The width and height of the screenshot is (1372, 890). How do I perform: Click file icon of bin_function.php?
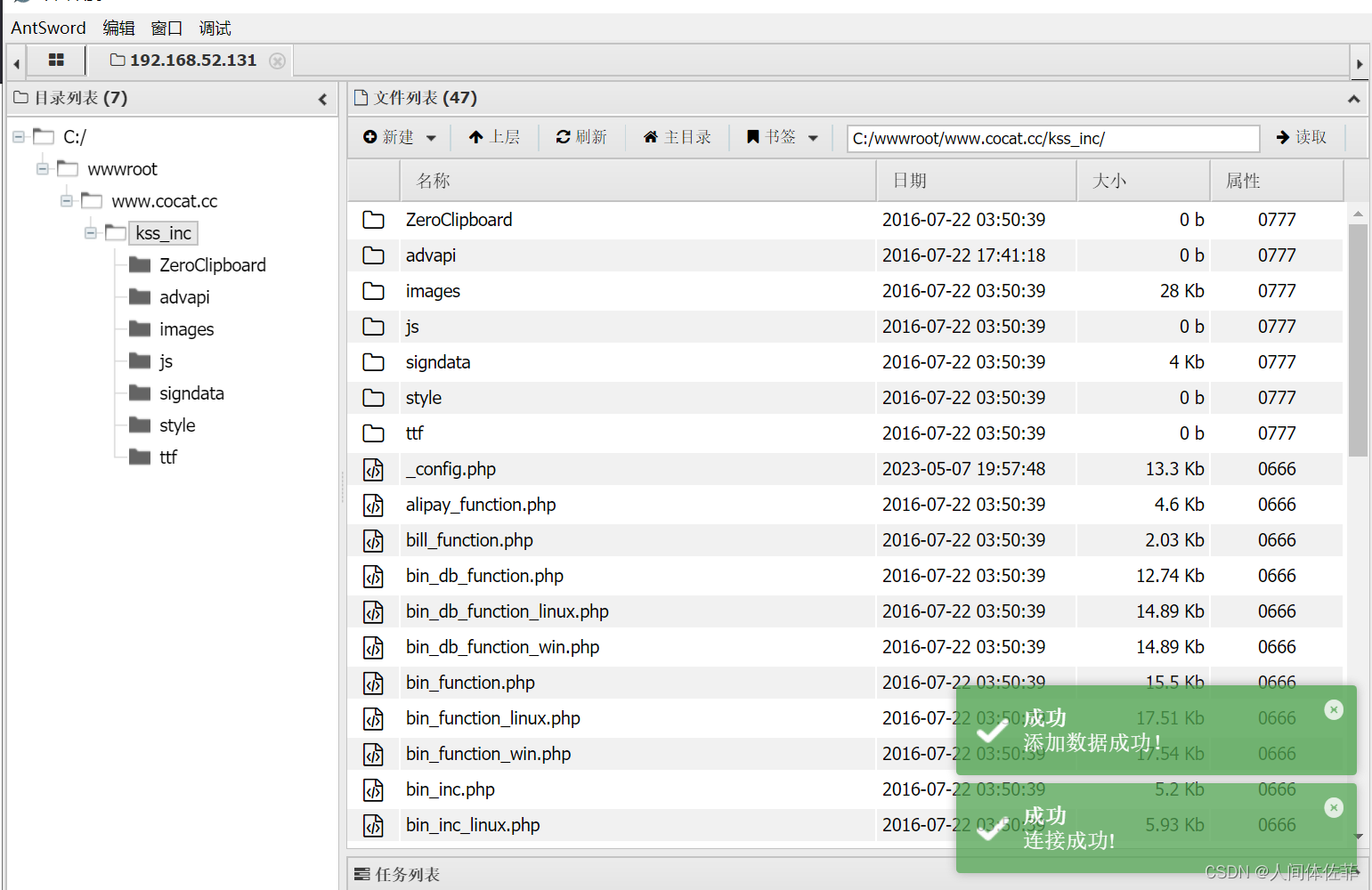(373, 683)
